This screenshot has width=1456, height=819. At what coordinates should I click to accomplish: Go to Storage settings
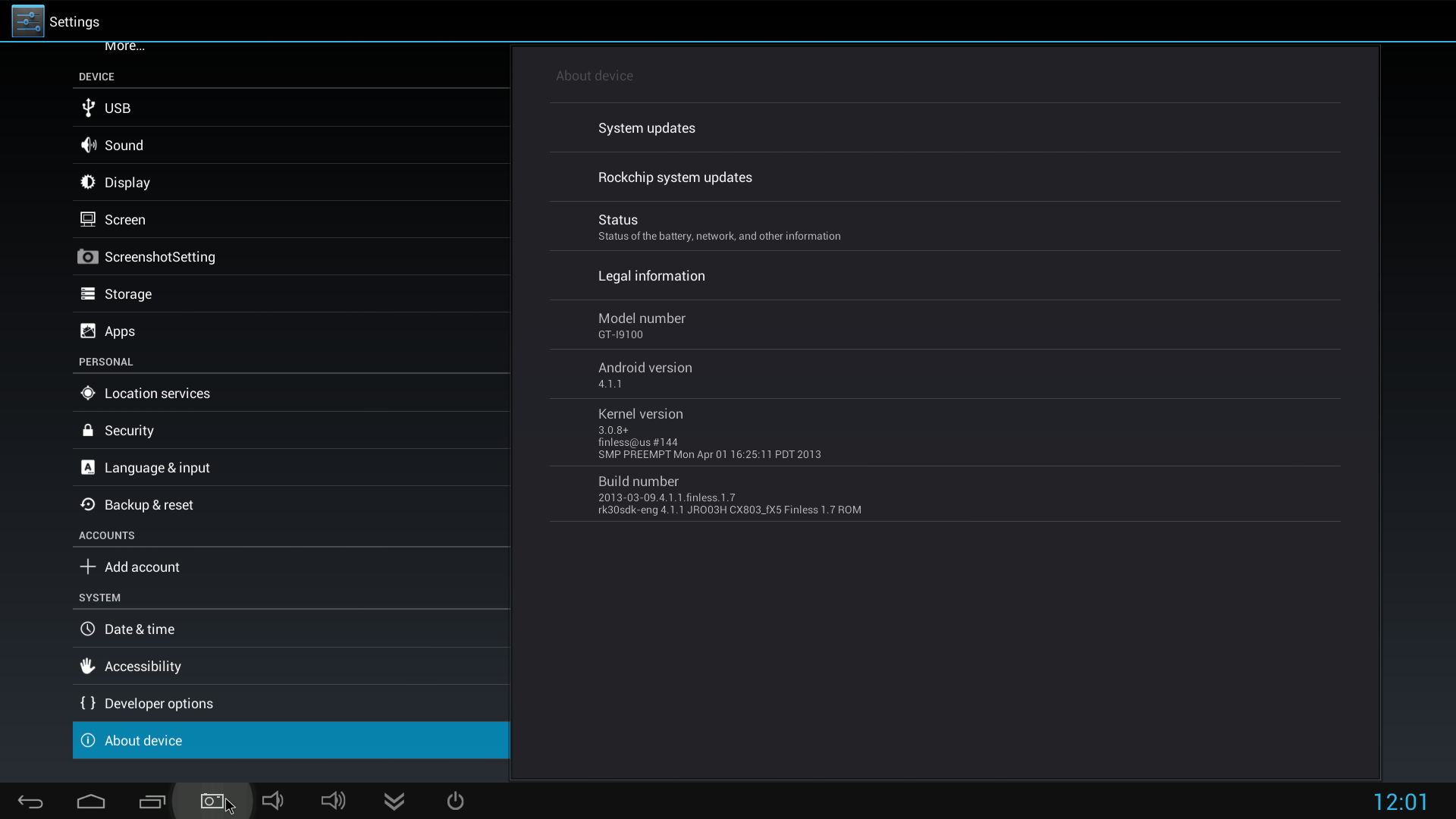tap(291, 293)
